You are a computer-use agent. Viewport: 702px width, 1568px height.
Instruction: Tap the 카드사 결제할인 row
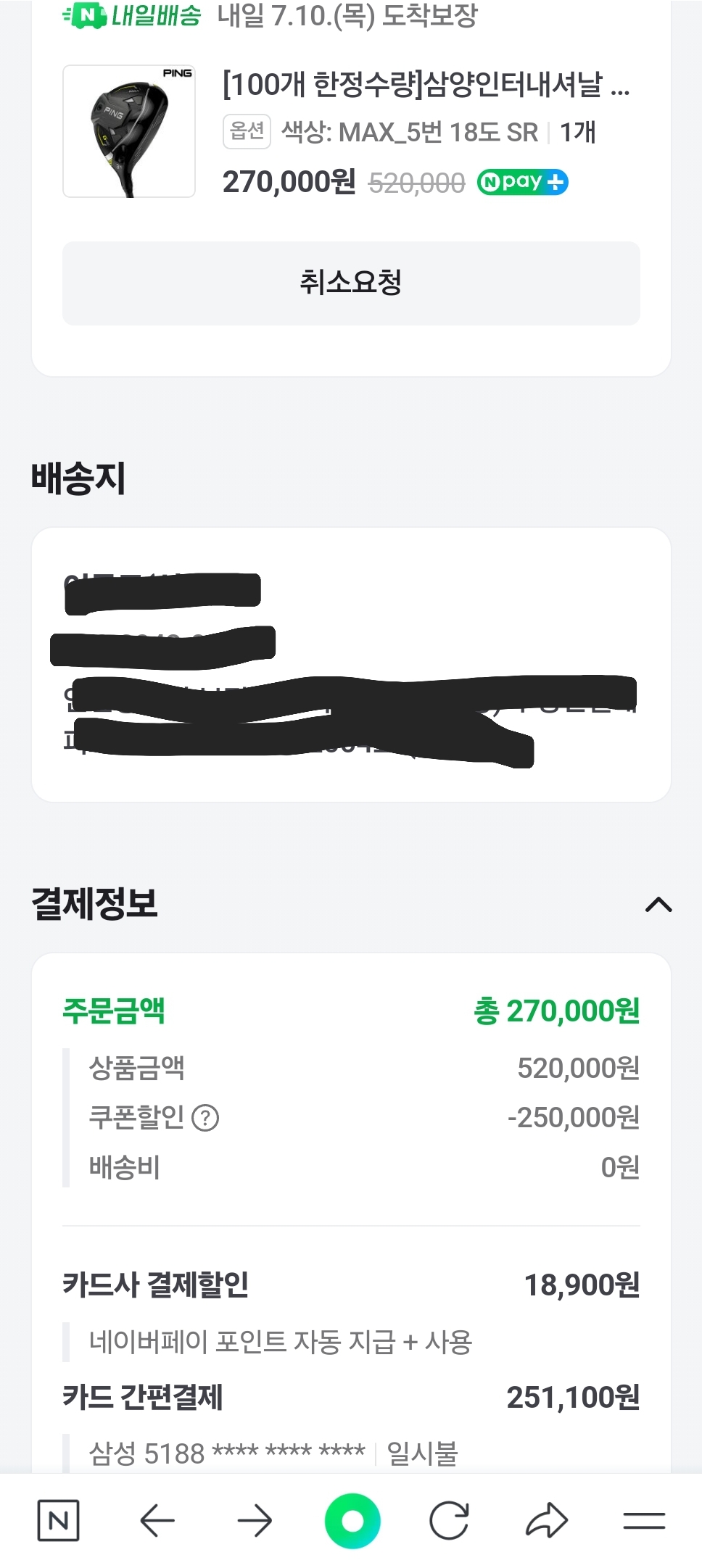(351, 1285)
